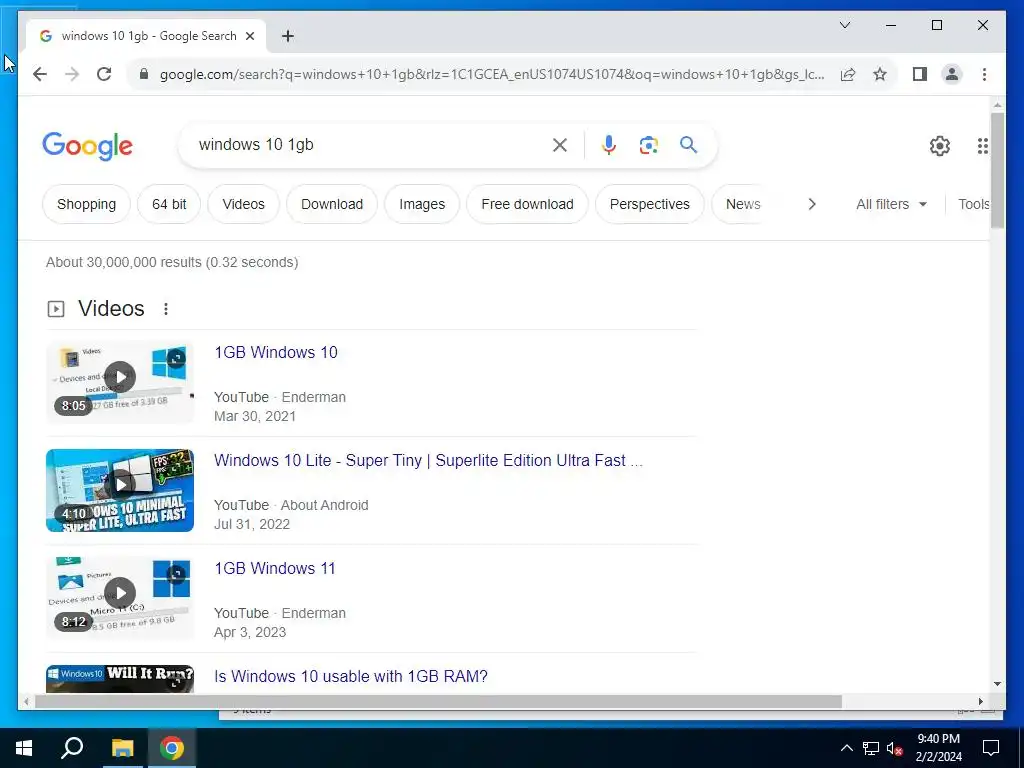
Task: Apply the 64 bit filter chip
Action: (x=169, y=204)
